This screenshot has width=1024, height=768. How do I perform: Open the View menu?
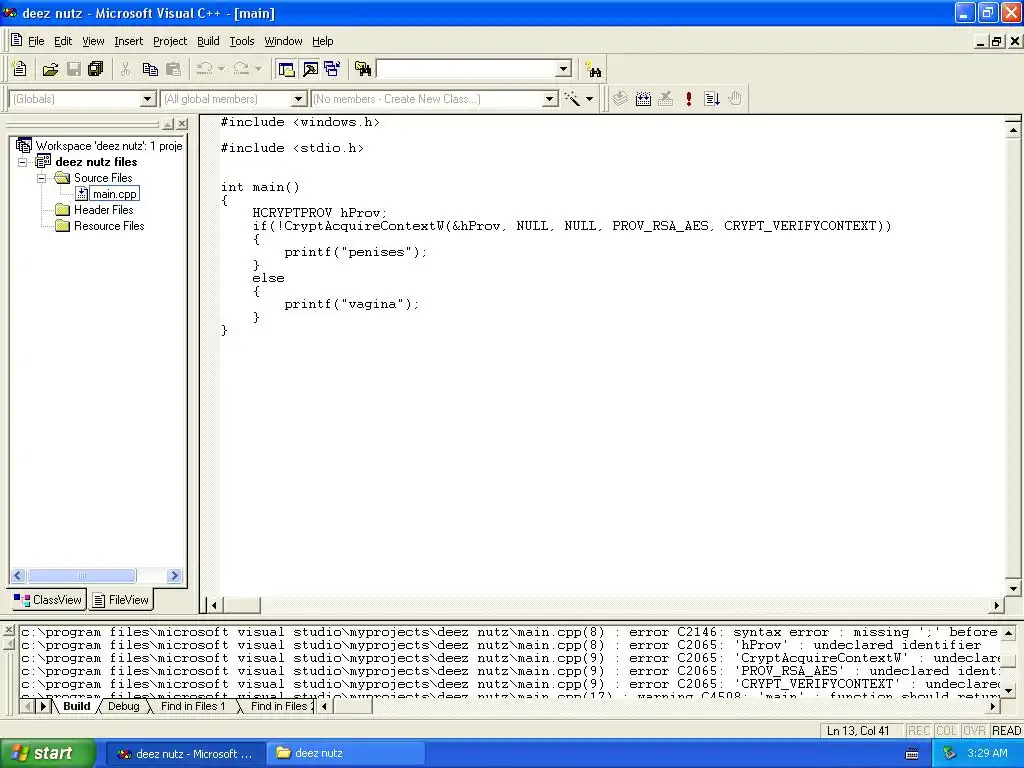93,41
